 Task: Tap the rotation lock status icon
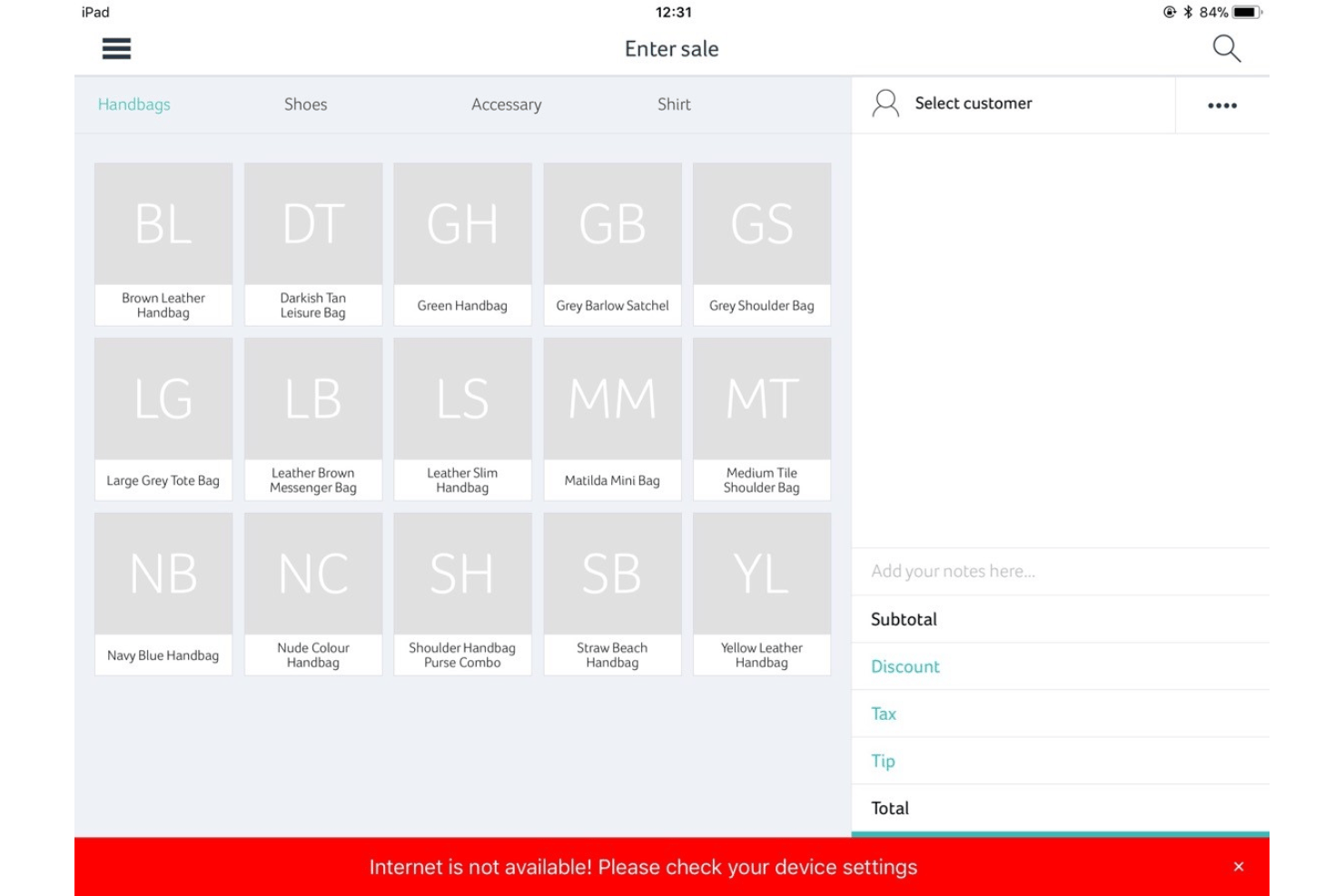1170,12
